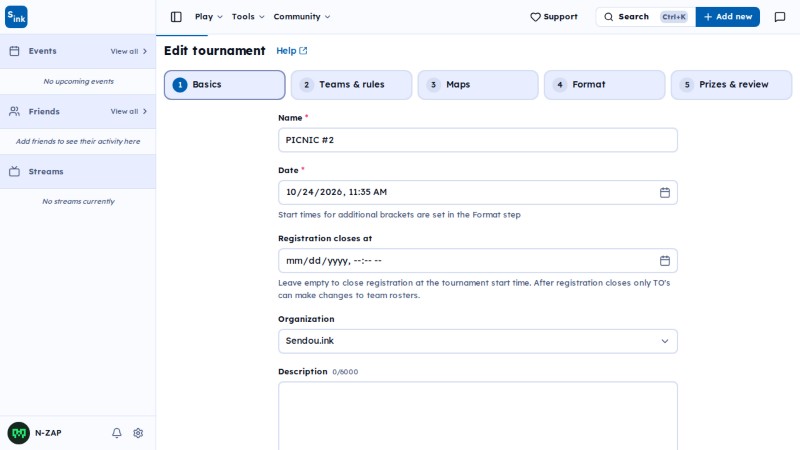The width and height of the screenshot is (800, 450).
Task: Open the Help external link
Action: (x=292, y=51)
